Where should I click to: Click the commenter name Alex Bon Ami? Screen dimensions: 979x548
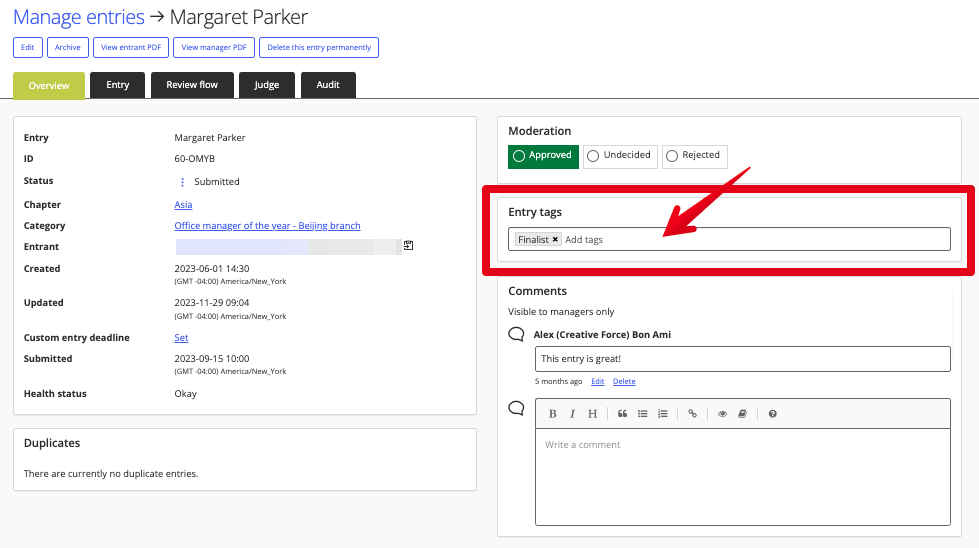click(602, 335)
